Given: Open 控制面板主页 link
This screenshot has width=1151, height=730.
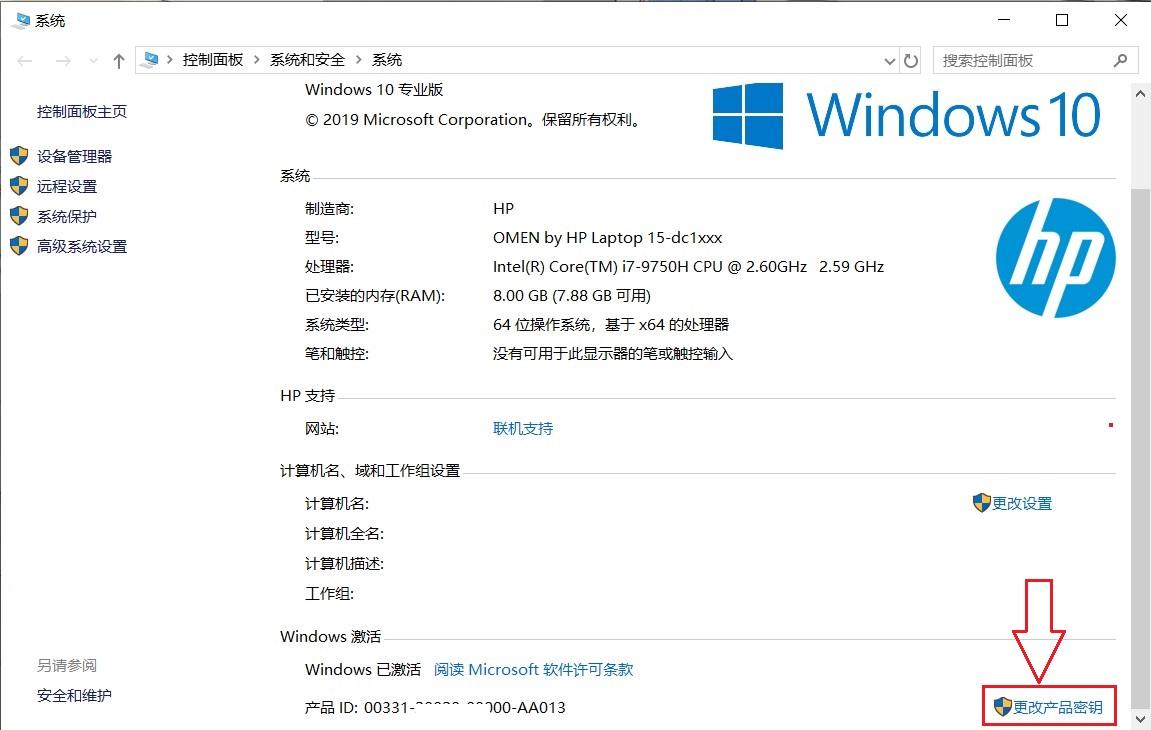Looking at the screenshot, I should click(x=82, y=112).
